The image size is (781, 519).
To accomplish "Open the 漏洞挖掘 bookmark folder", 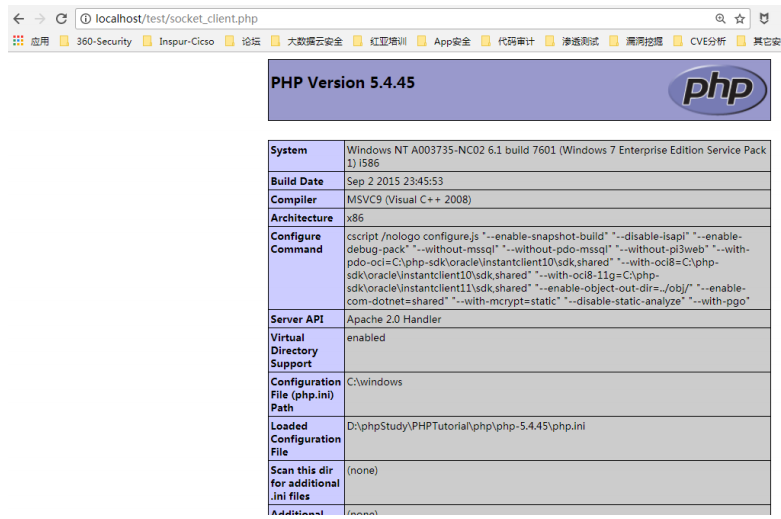I will (636, 41).
